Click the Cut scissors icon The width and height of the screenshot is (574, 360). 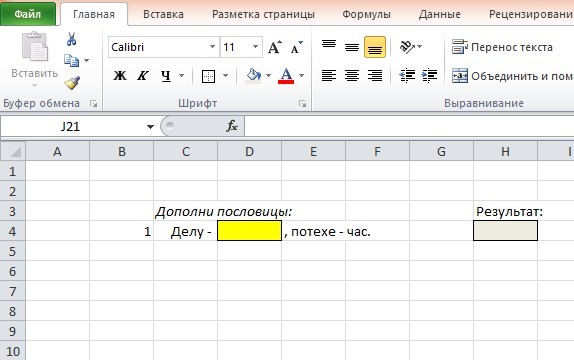[71, 39]
